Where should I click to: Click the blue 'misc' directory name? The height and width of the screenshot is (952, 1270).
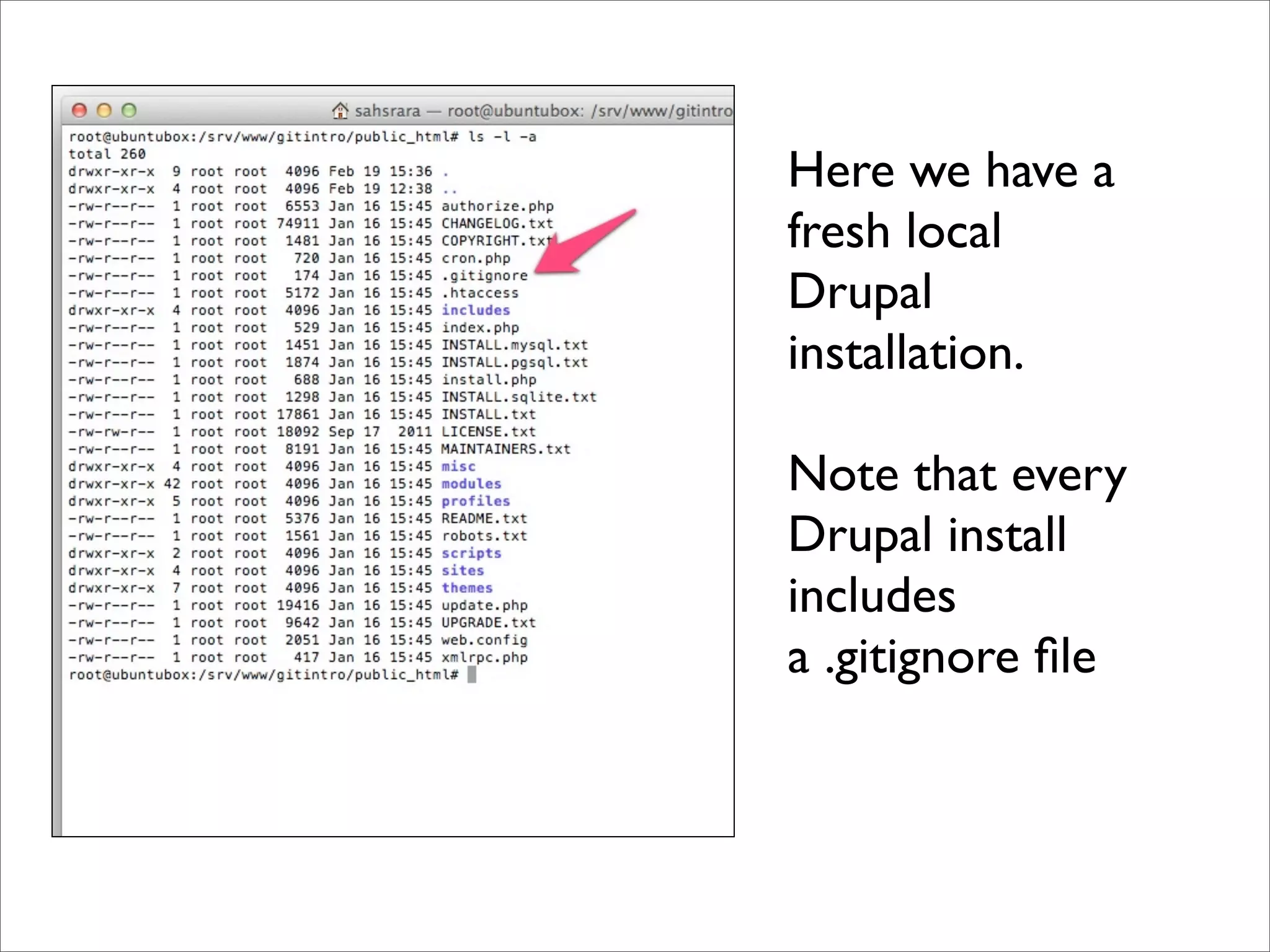pos(458,466)
